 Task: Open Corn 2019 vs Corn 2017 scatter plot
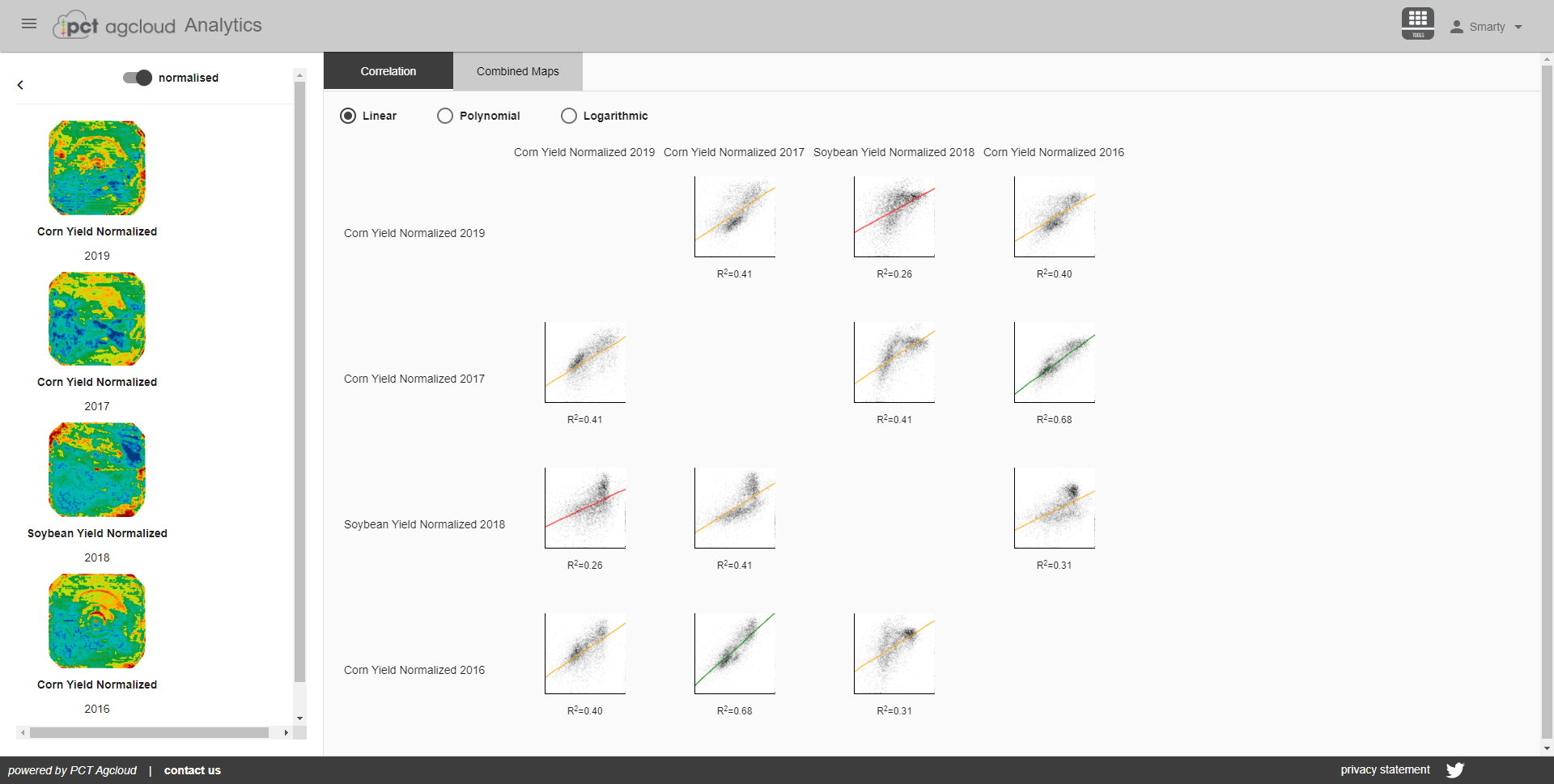pyautogui.click(x=735, y=217)
